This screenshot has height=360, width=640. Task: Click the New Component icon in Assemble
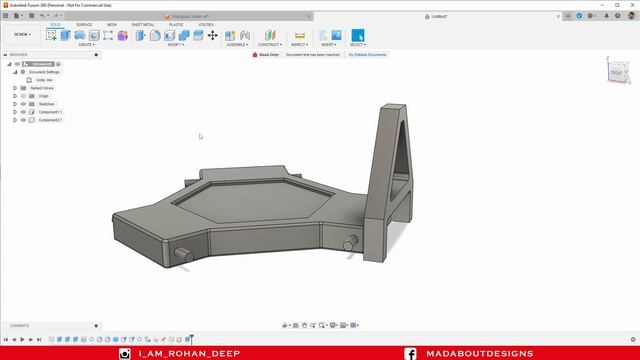click(230, 36)
